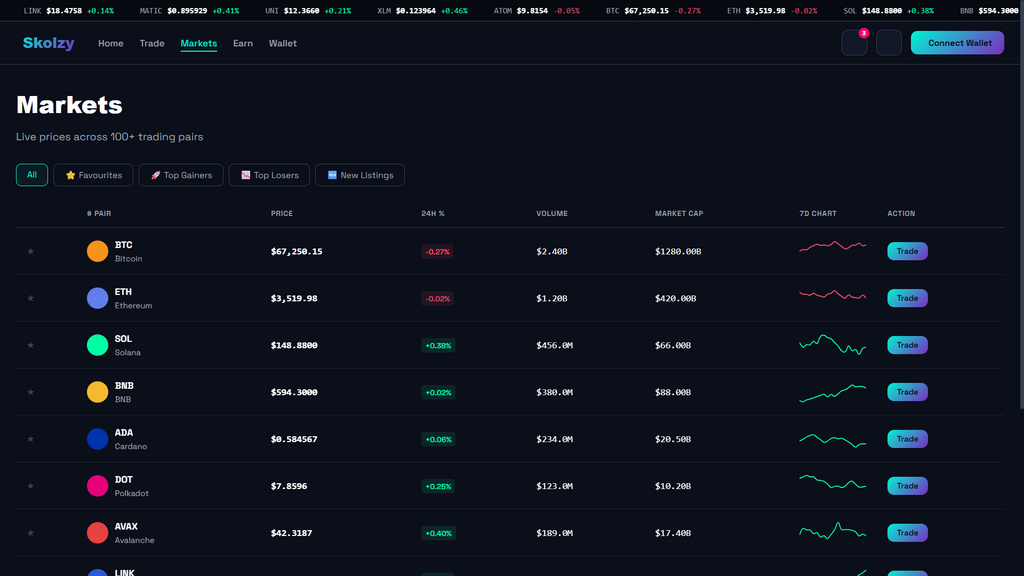Image resolution: width=1024 pixels, height=576 pixels.
Task: Click UNI $12.3660 in the ticker
Action: (x=308, y=10)
